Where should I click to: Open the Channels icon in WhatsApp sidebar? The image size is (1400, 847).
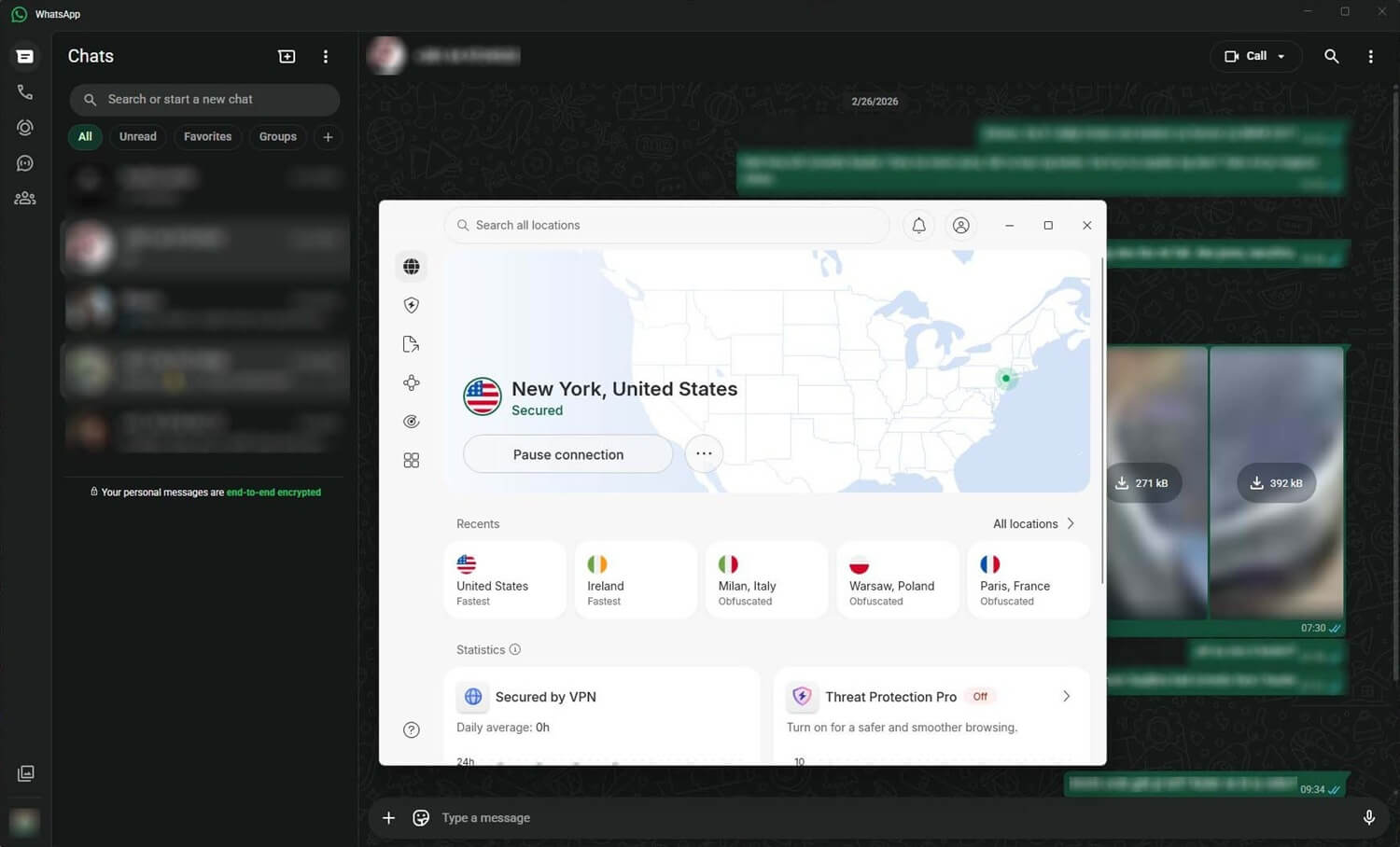click(x=25, y=163)
